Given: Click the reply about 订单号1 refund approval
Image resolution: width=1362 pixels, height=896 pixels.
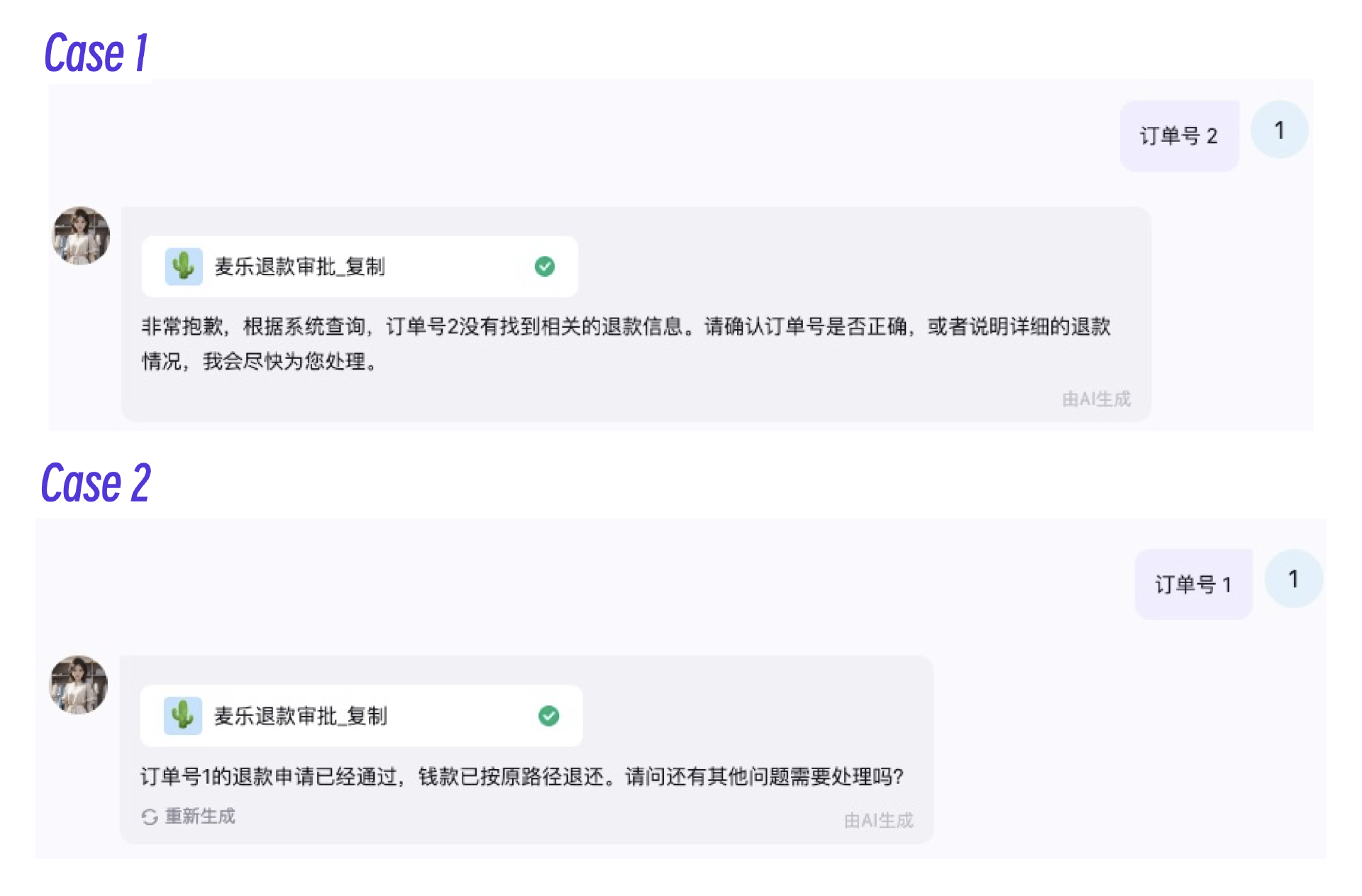Looking at the screenshot, I should coord(521,777).
